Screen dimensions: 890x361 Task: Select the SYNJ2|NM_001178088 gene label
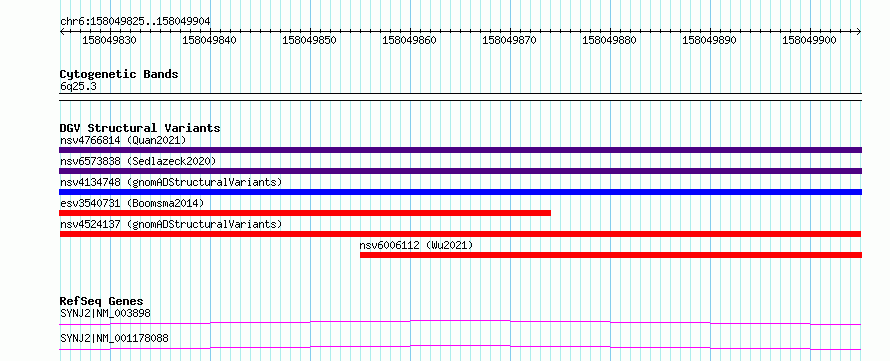[114, 339]
